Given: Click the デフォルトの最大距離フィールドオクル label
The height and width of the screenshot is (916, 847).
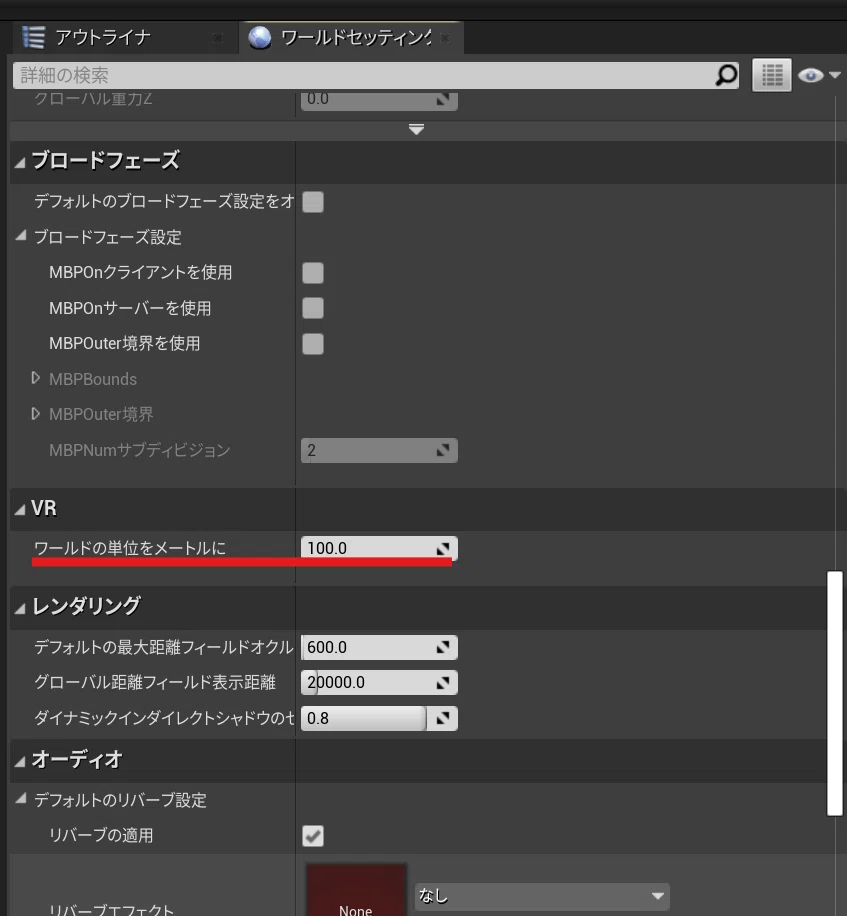Looking at the screenshot, I should tap(164, 647).
